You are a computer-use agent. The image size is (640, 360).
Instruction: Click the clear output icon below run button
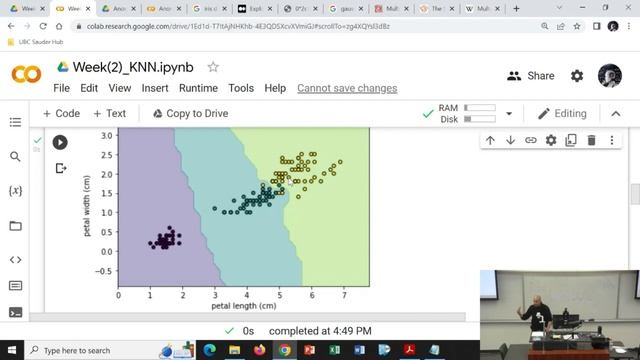tap(61, 168)
